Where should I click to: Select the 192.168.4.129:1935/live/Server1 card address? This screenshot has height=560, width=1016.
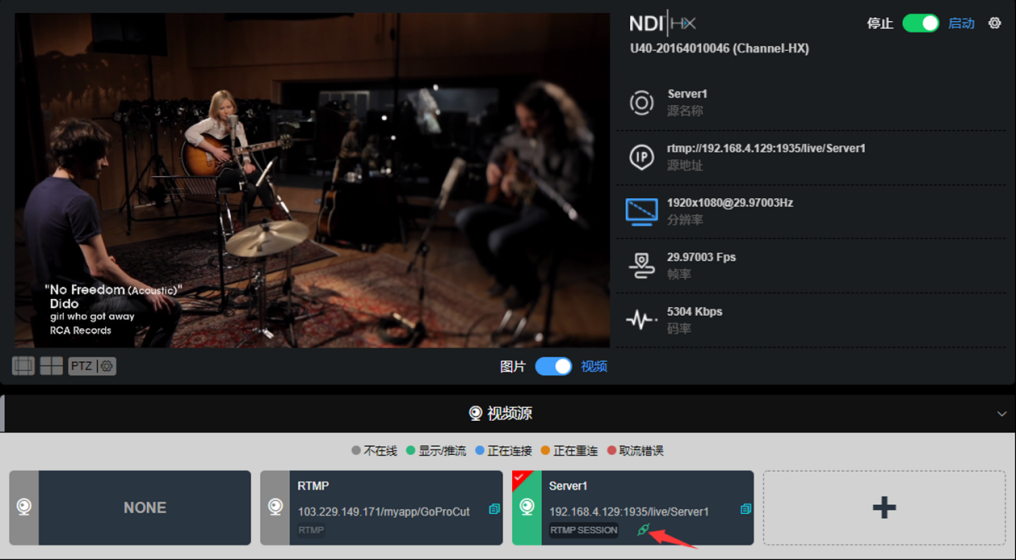tap(629, 512)
